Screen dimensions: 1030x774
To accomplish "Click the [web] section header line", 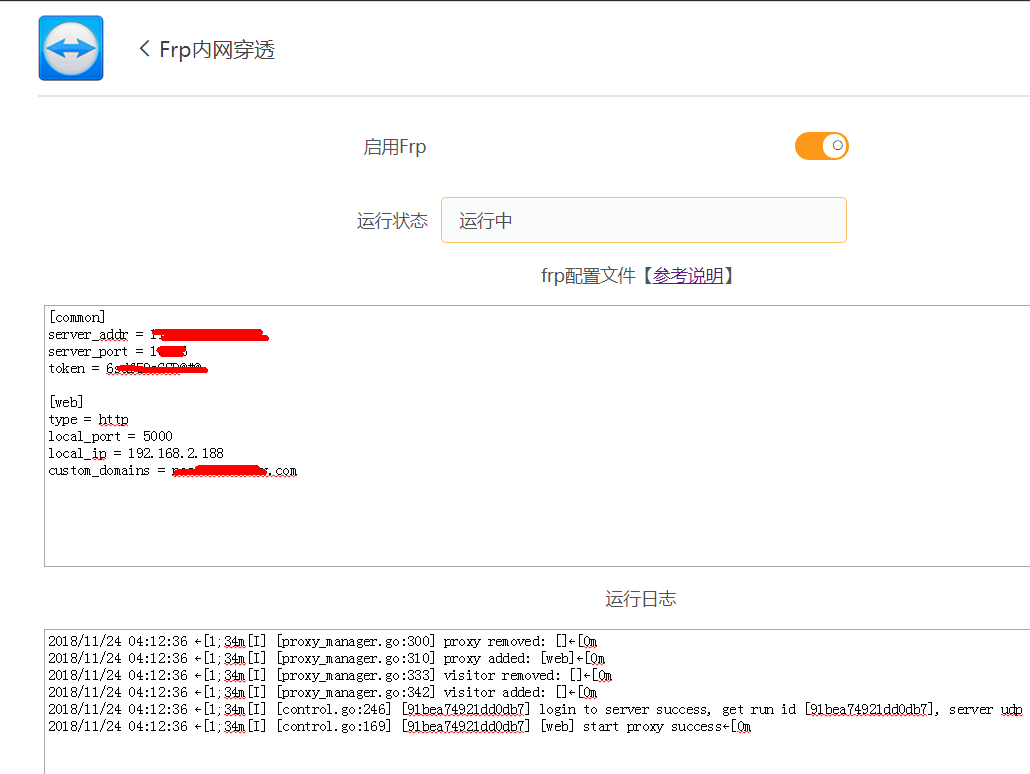I will (66, 402).
